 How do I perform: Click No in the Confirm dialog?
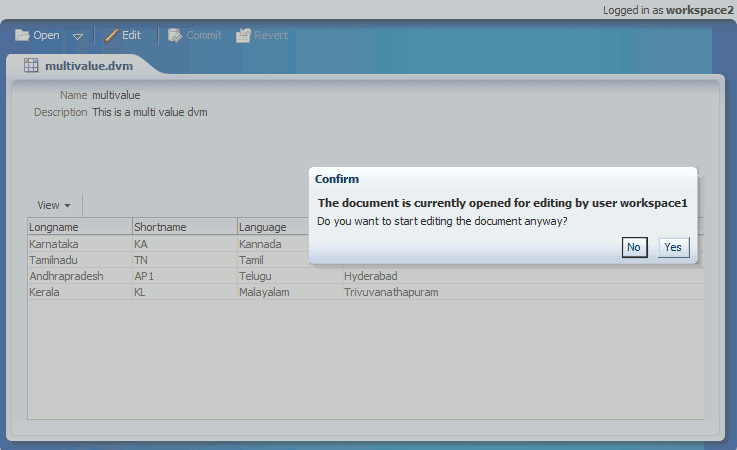tap(634, 247)
